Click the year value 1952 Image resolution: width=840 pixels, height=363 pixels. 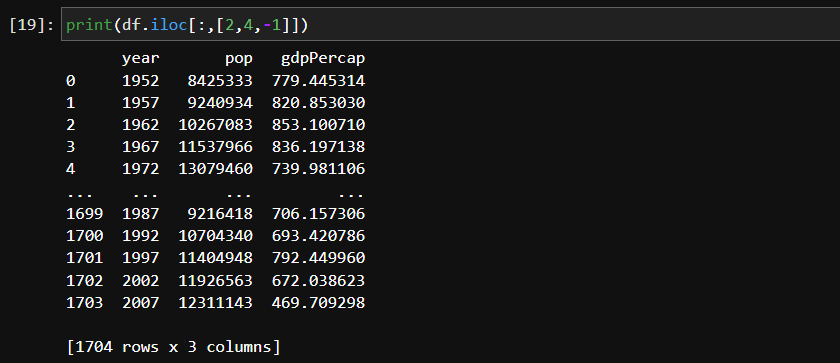point(140,81)
